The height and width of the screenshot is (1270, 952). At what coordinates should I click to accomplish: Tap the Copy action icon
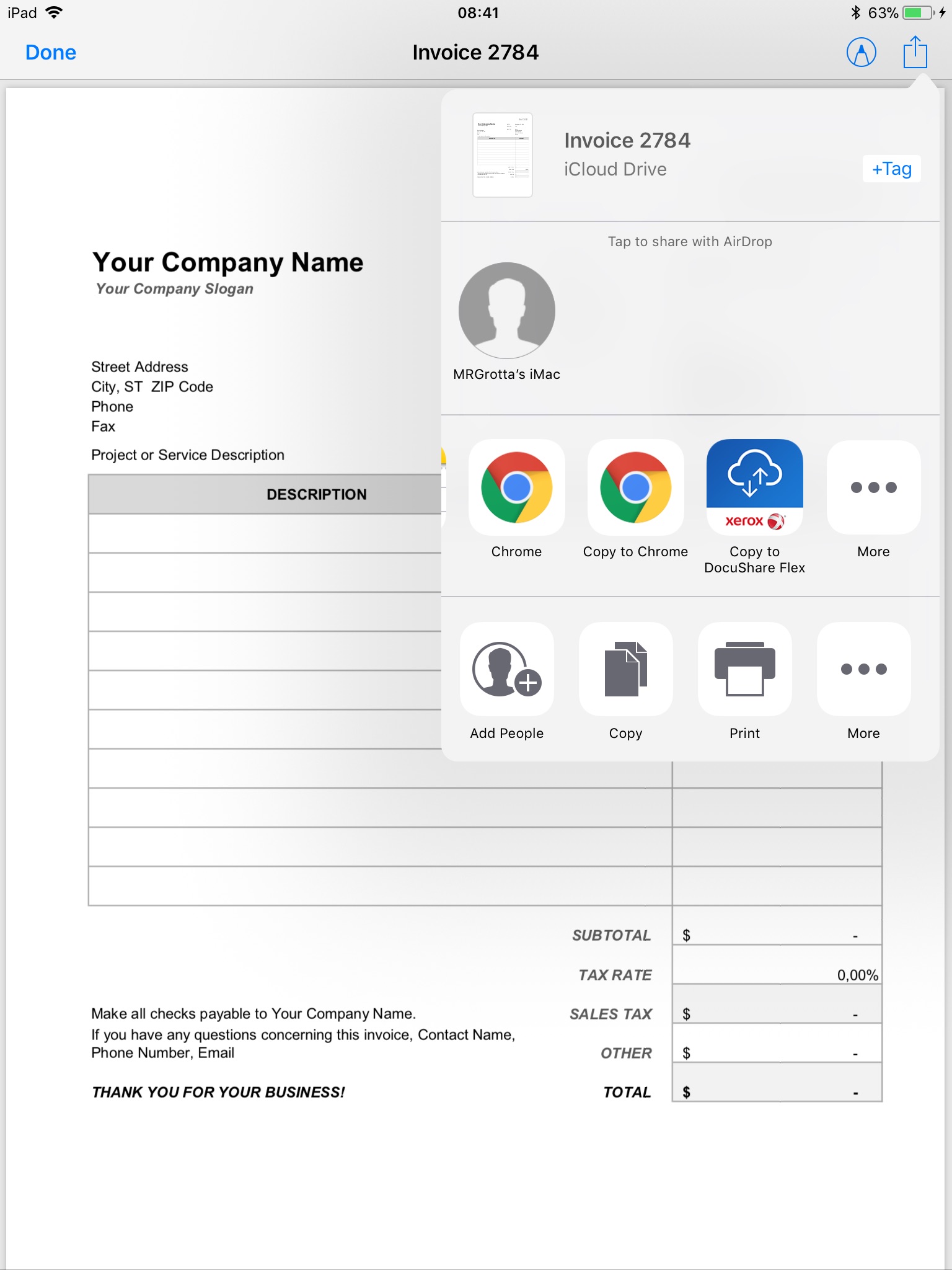click(x=626, y=669)
